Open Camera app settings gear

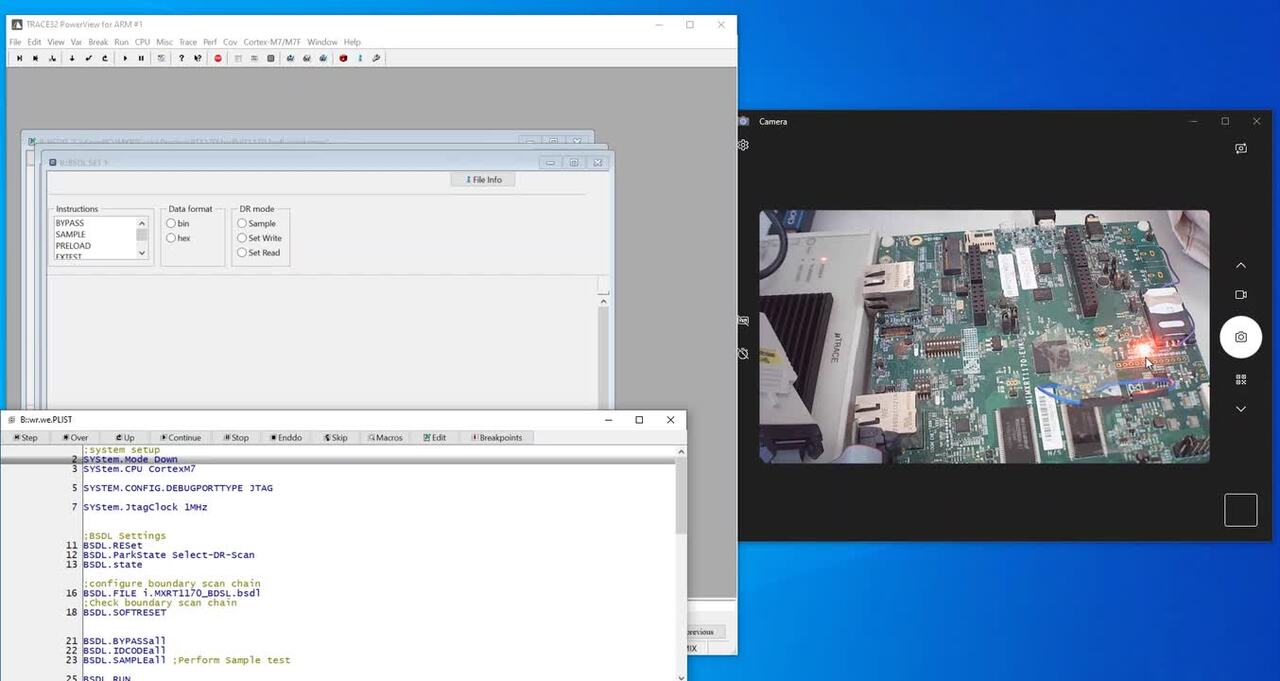[x=742, y=144]
